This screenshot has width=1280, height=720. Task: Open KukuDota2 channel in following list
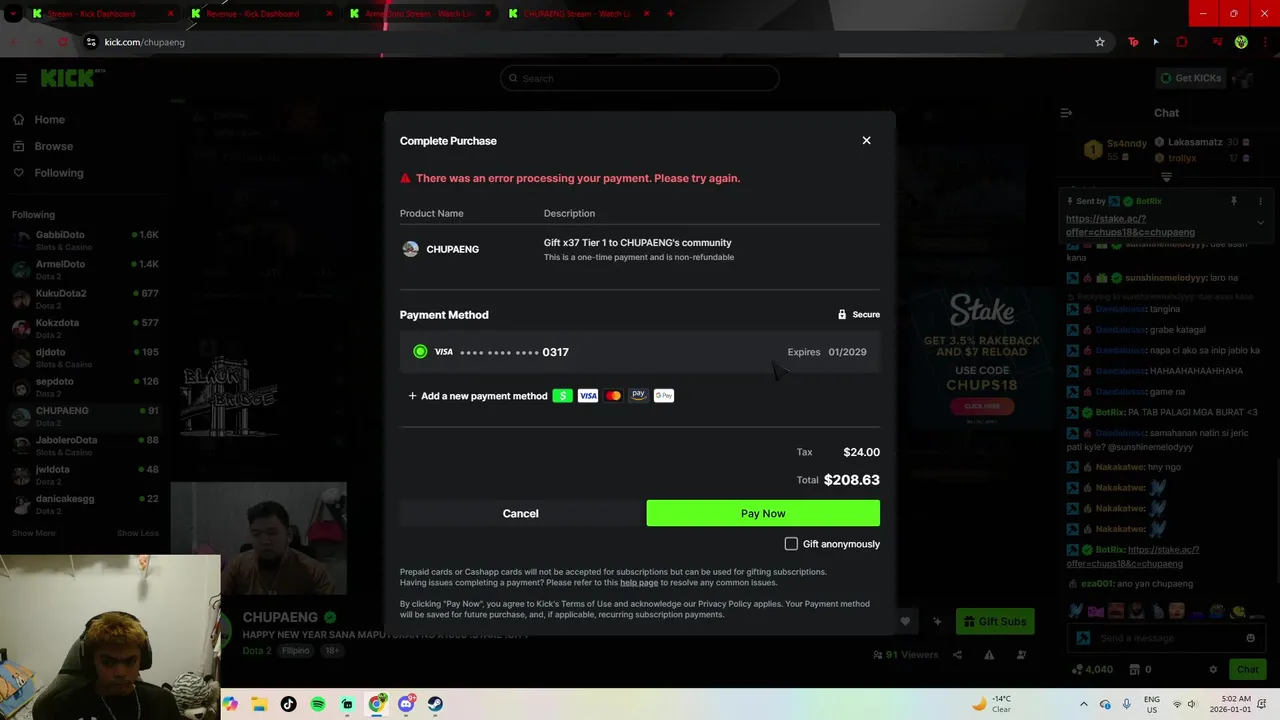85,298
